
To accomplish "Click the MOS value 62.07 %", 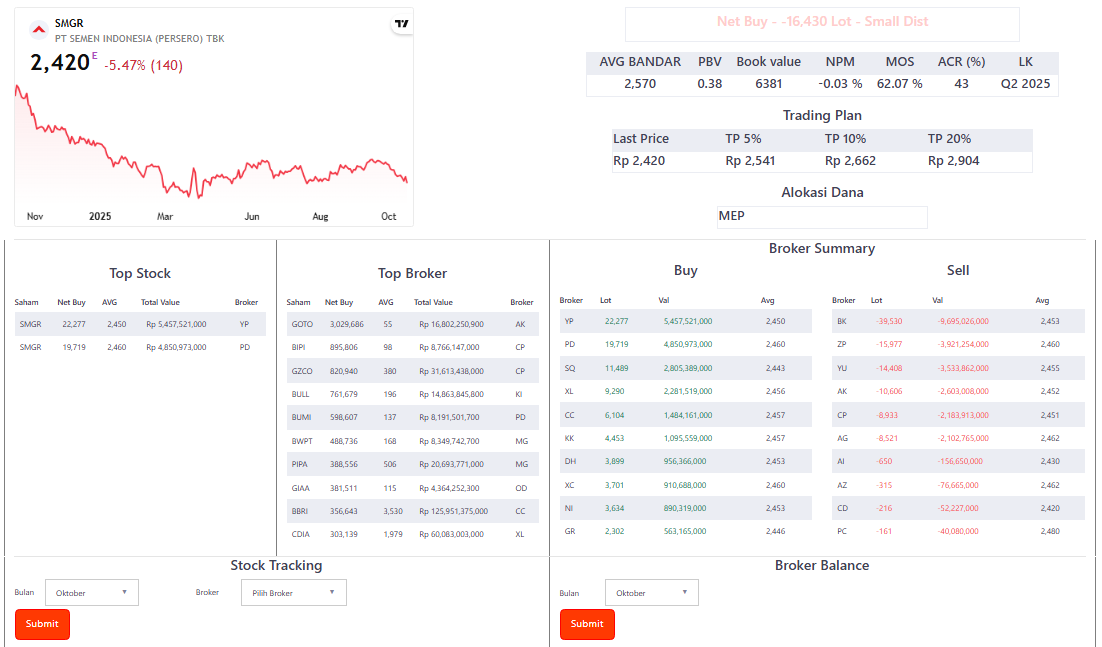I will (900, 84).
